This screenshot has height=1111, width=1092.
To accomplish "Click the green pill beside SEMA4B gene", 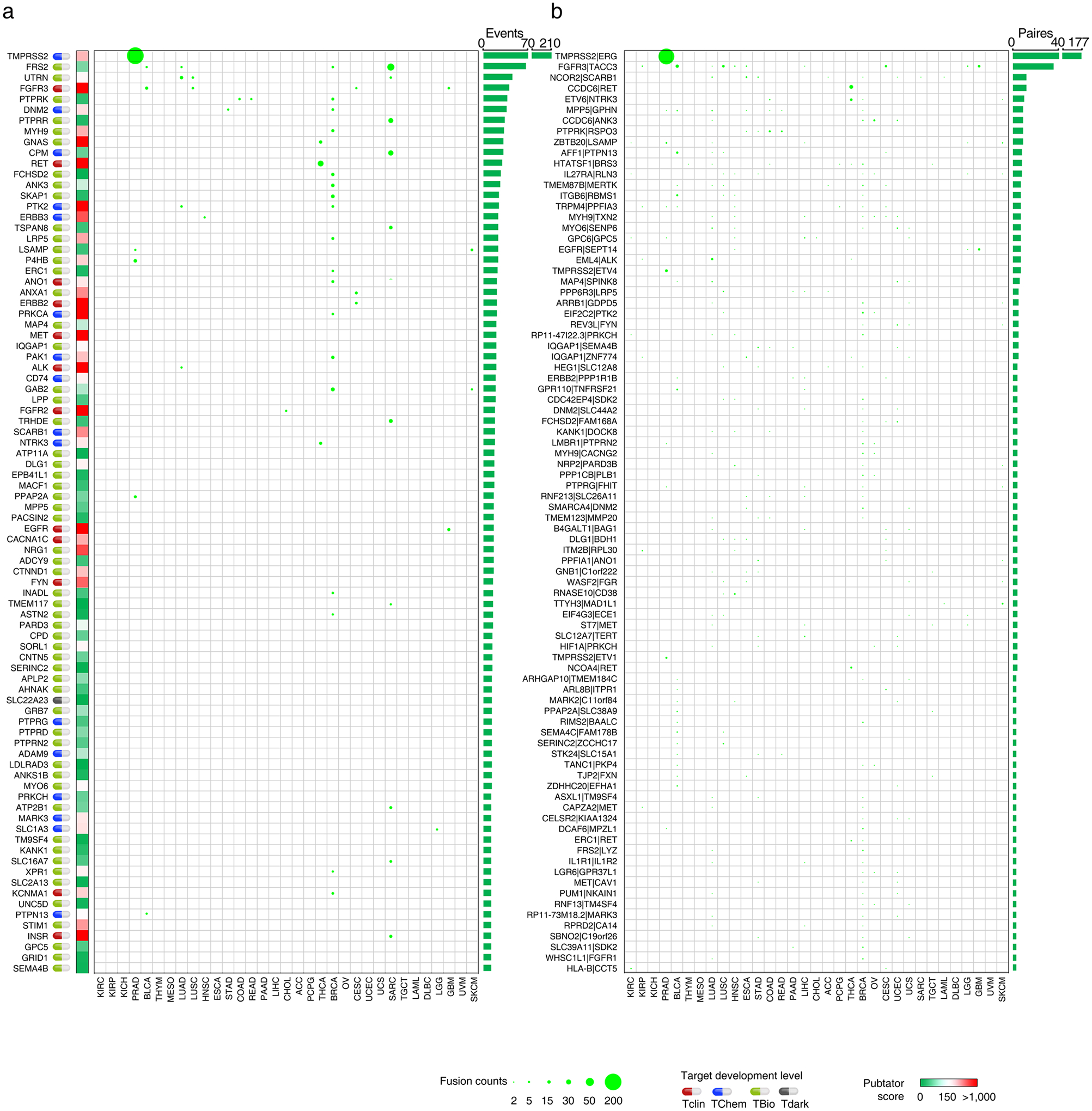I will (x=62, y=969).
